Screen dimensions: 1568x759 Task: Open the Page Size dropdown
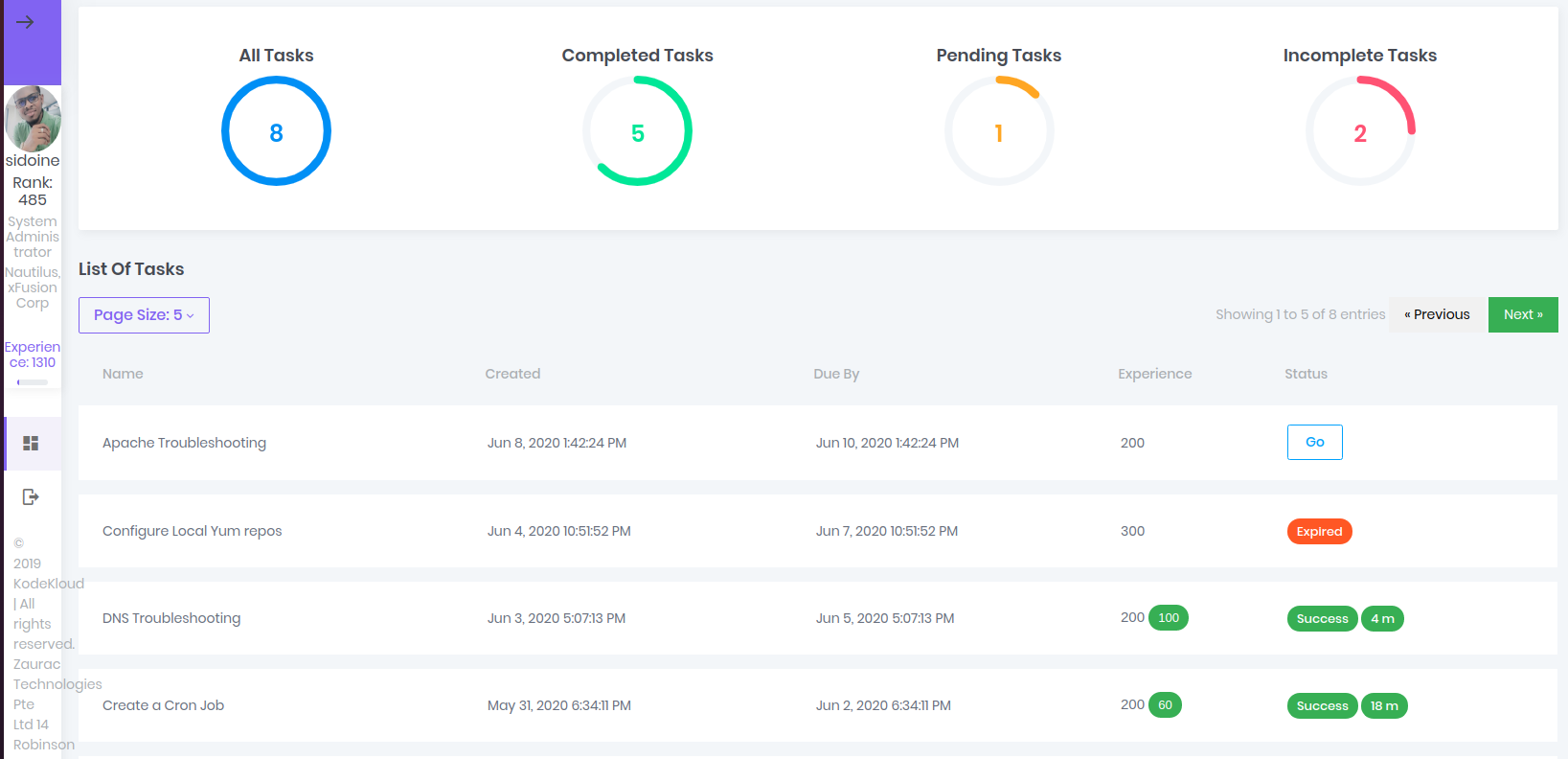coord(144,315)
